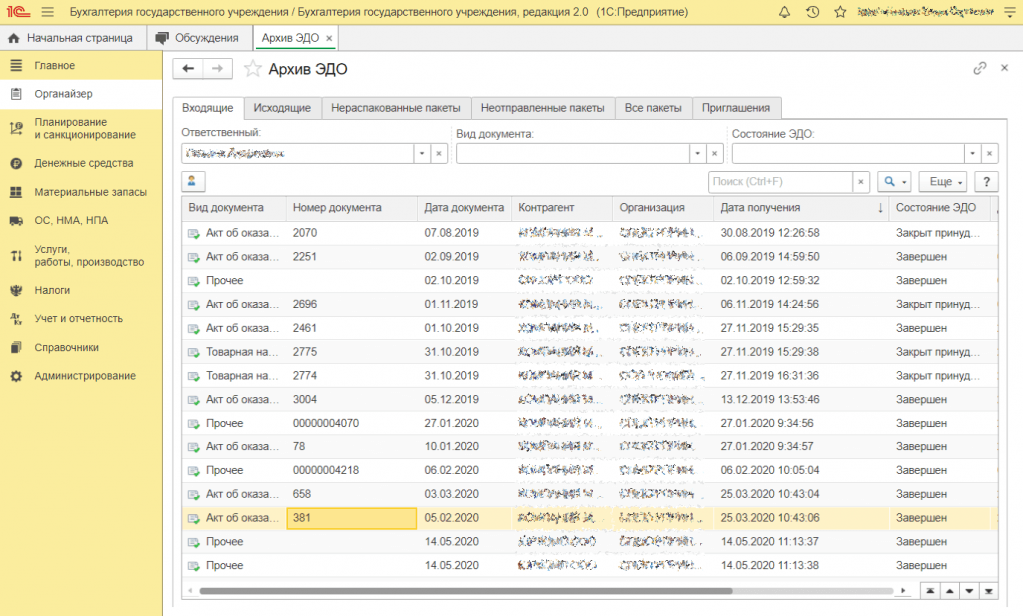
Task: Click the Поиск search field
Action: 780,182
